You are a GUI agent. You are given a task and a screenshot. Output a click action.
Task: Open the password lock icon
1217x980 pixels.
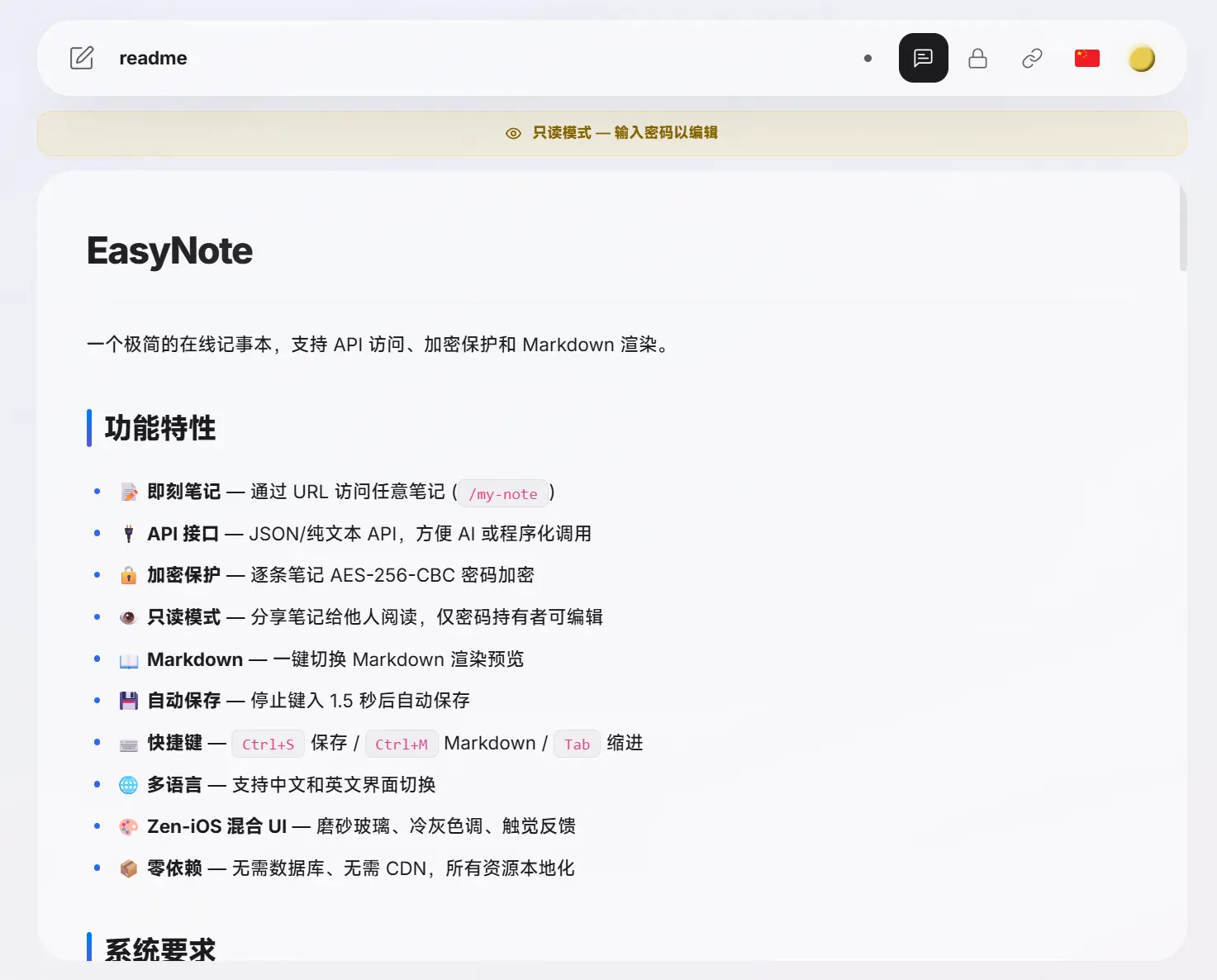(977, 58)
